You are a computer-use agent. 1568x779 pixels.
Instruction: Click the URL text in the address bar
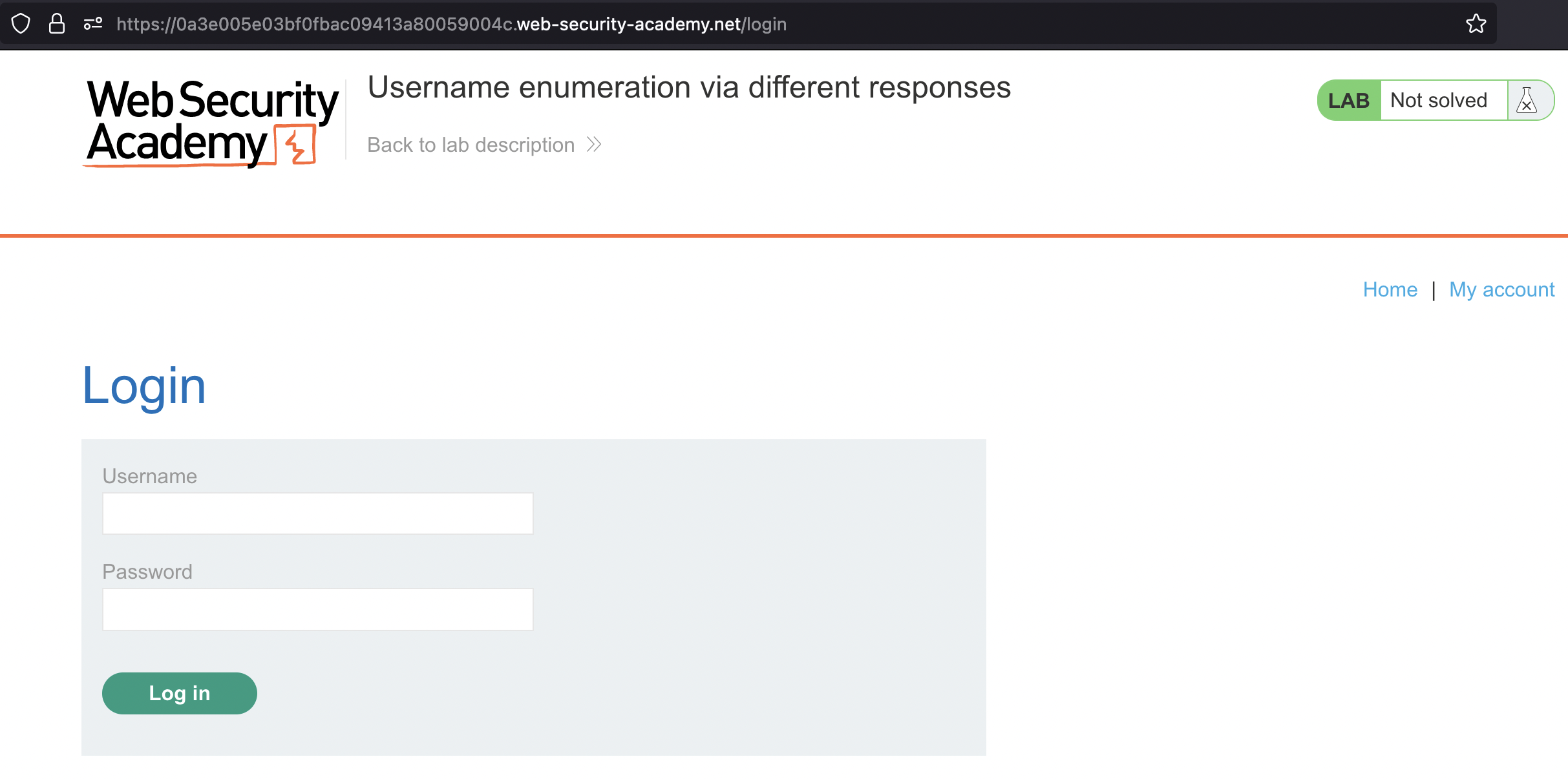(451, 24)
